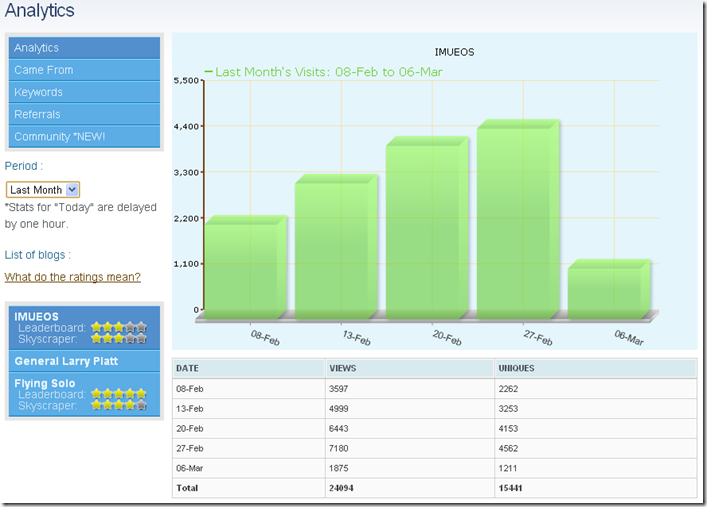Click the 13-Feb chart bar
The image size is (707, 507).
point(336,247)
